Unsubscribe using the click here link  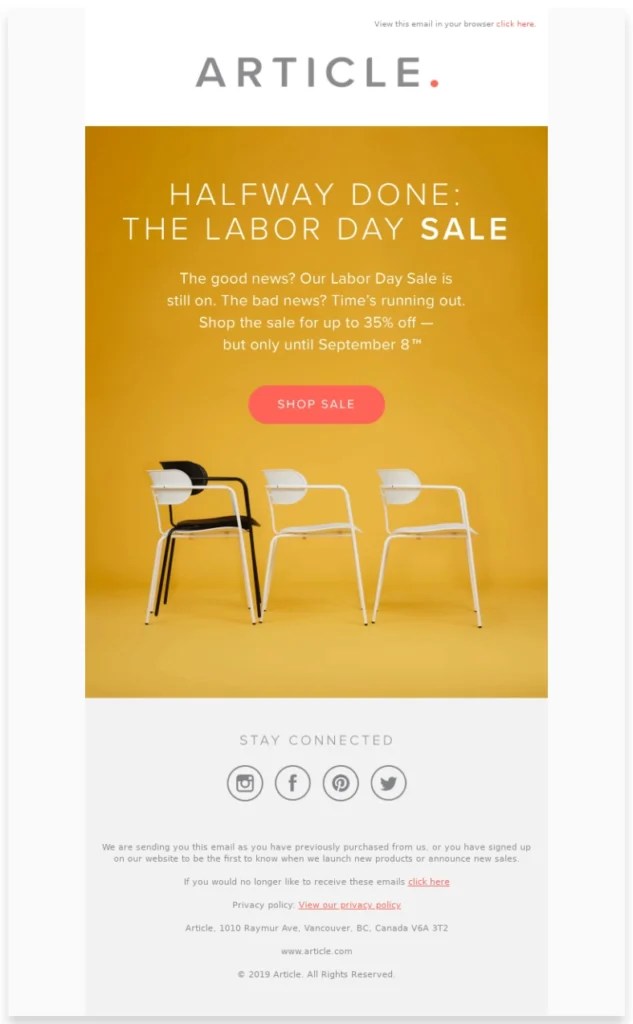click(x=427, y=881)
